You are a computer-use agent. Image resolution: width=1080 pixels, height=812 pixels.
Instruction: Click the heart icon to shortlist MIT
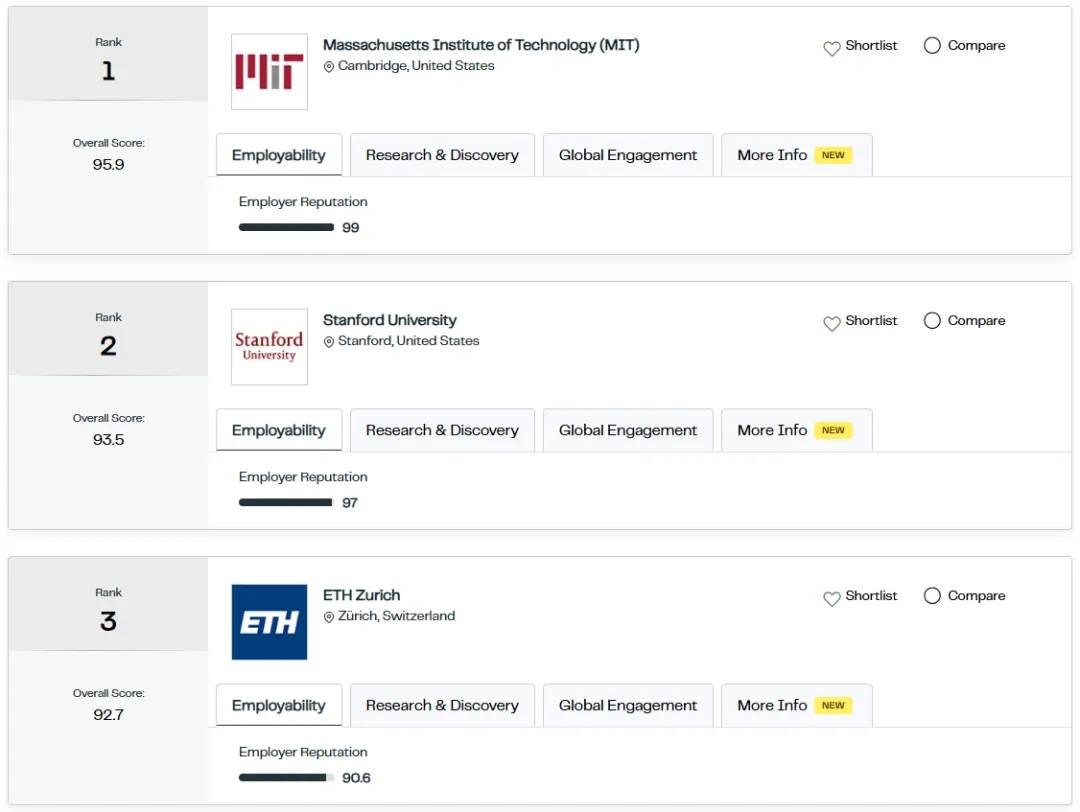tap(831, 48)
